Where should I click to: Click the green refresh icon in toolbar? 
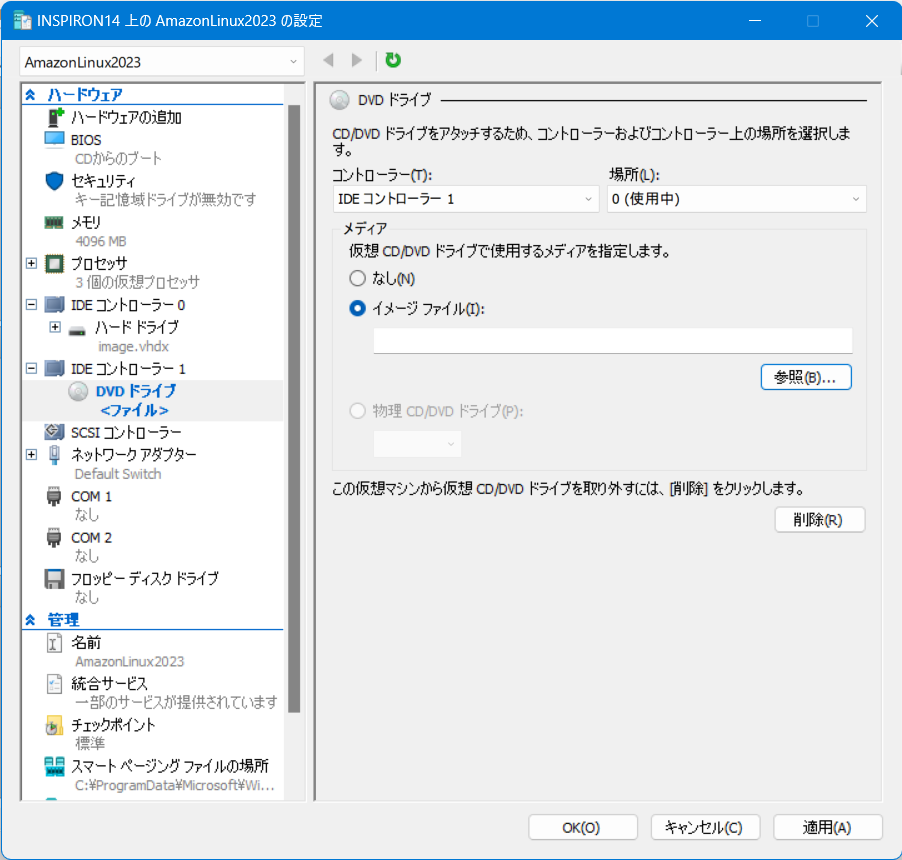point(393,61)
